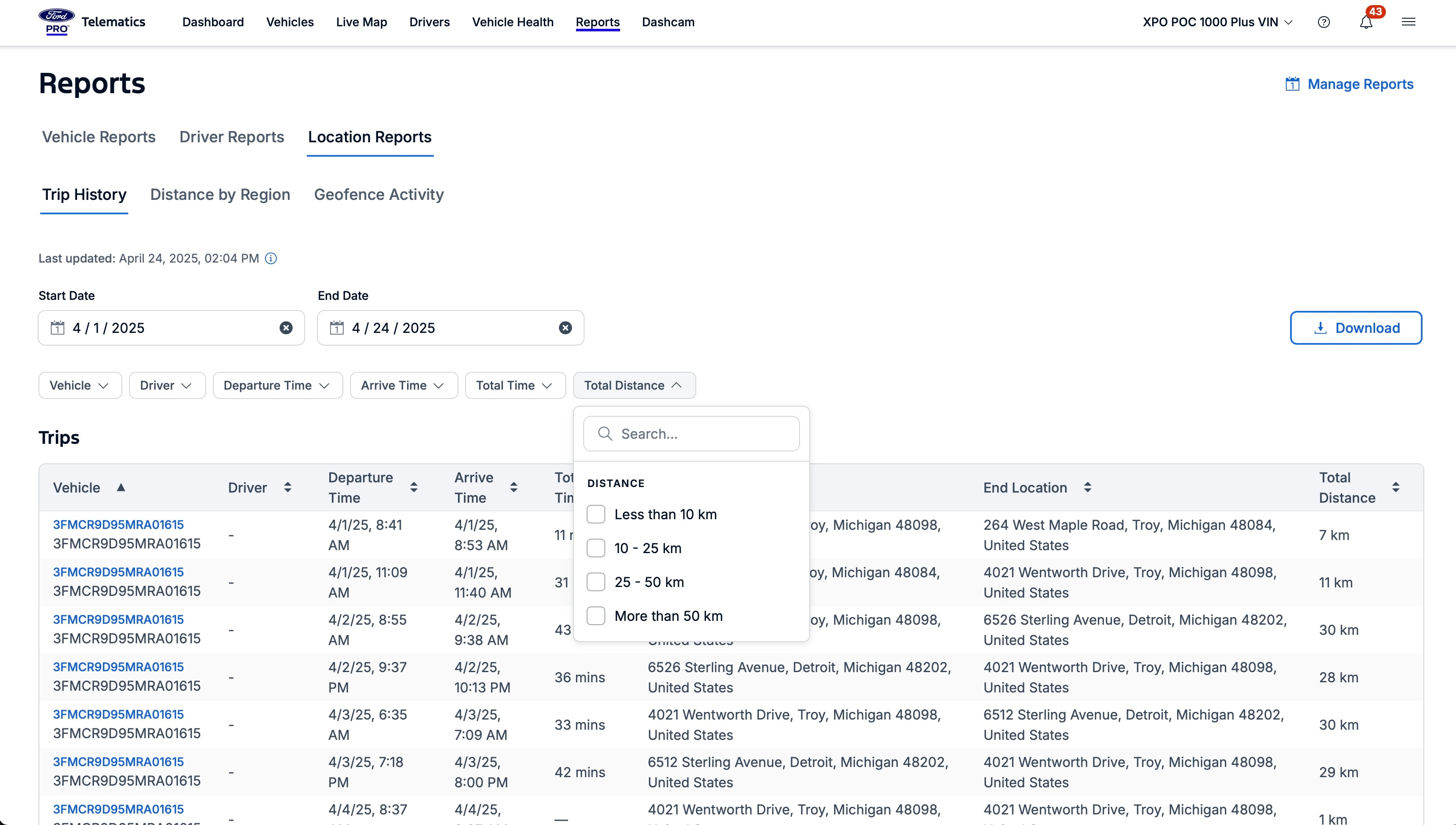Viewport: 1456px width, 825px height.
Task: Open the hamburger menu
Action: click(1409, 22)
